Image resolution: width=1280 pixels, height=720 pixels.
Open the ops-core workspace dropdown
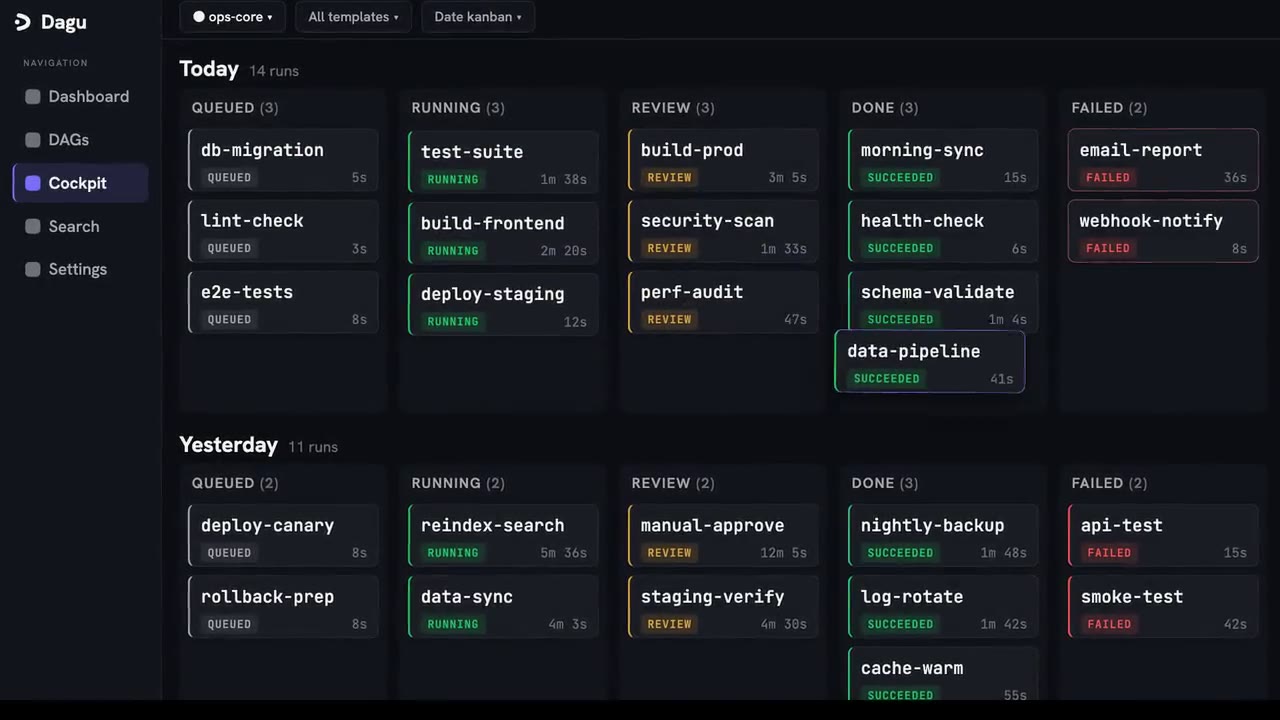pos(233,17)
